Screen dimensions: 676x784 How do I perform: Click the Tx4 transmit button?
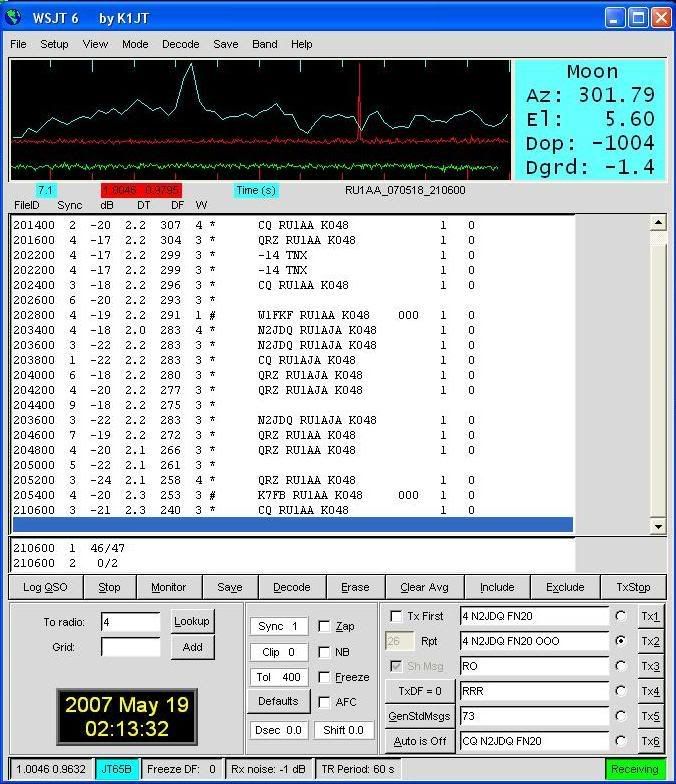coord(650,692)
